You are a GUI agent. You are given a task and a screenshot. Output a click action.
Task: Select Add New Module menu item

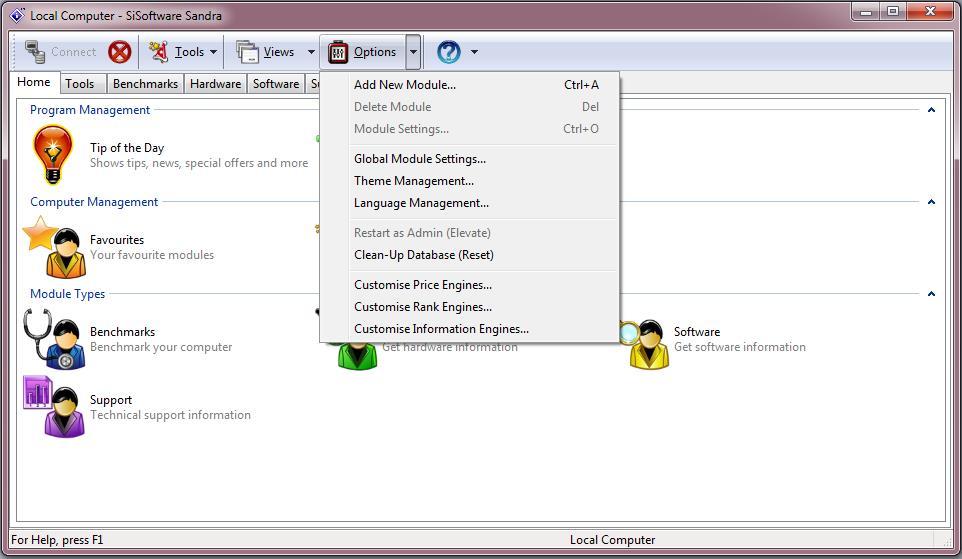(x=469, y=85)
